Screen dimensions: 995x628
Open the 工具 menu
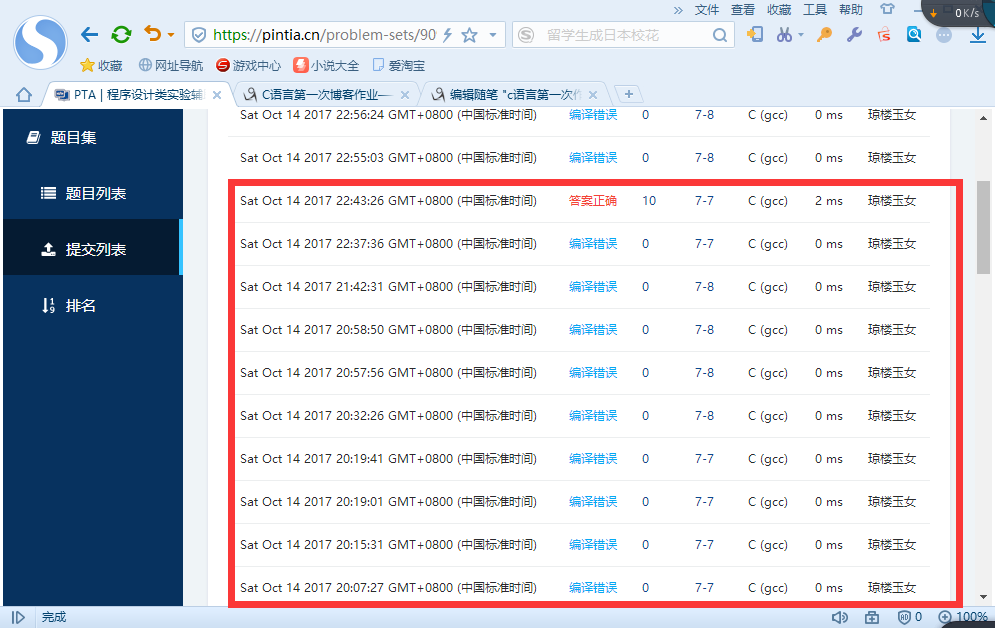pos(815,10)
